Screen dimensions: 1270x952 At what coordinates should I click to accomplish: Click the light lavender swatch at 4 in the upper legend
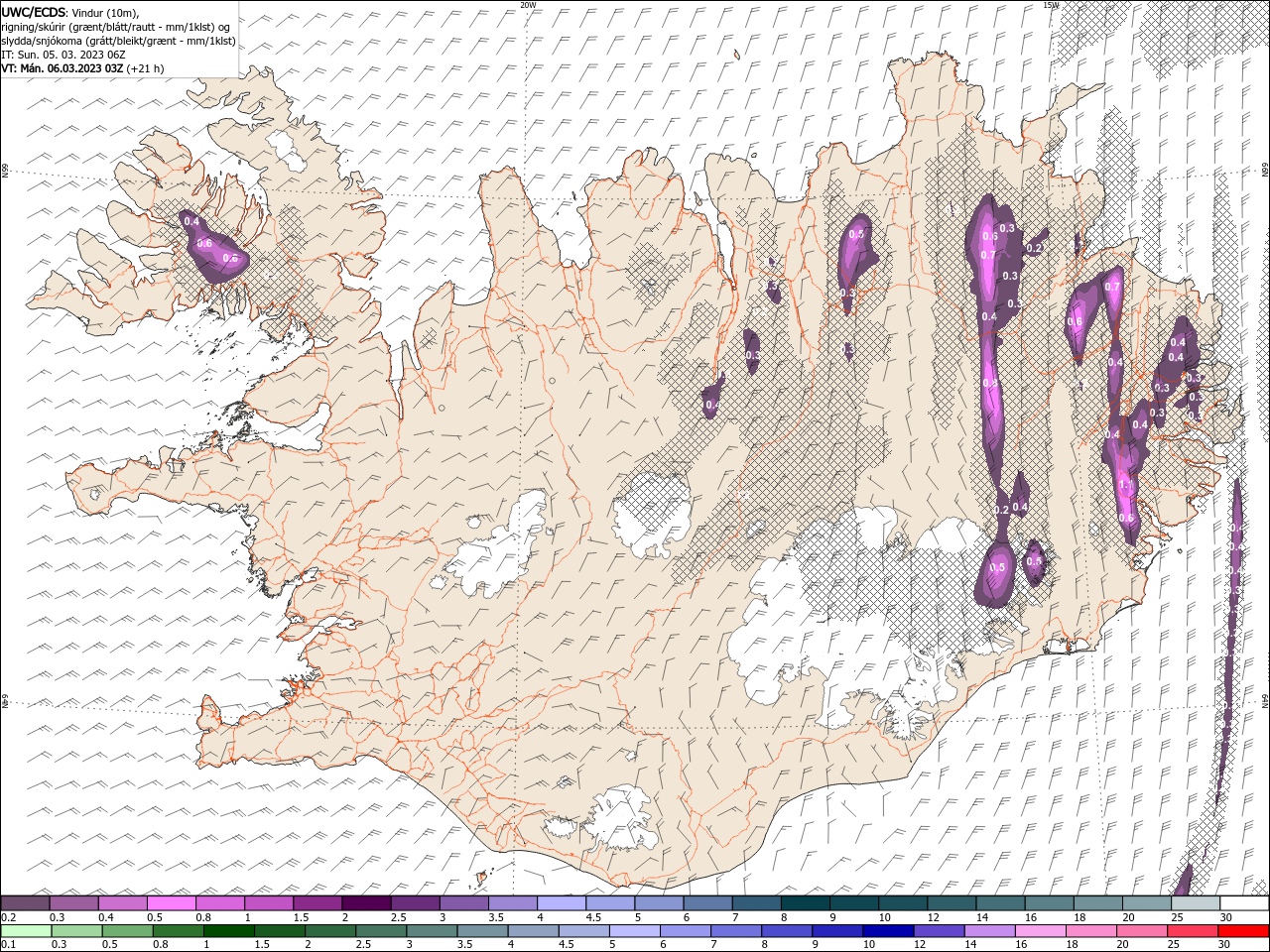click(x=563, y=903)
